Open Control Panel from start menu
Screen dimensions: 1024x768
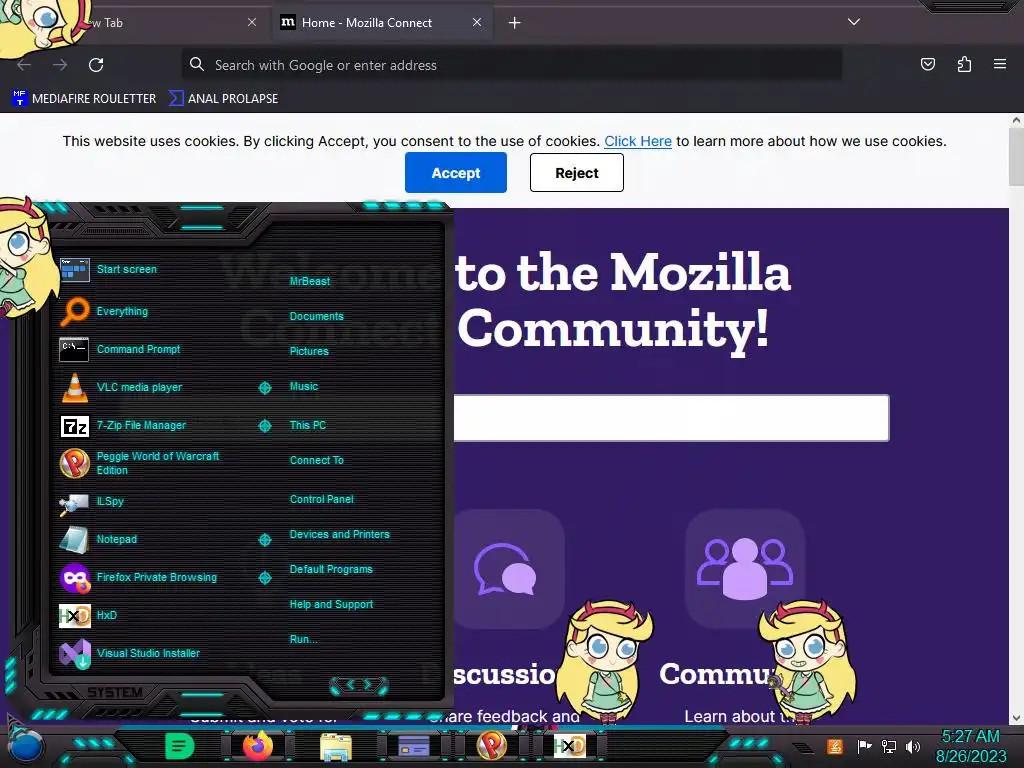click(x=321, y=499)
